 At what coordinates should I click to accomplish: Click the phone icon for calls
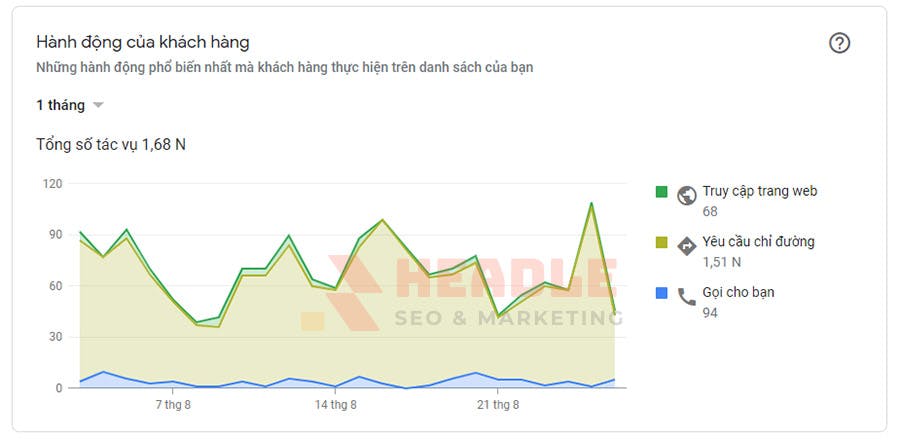(686, 297)
